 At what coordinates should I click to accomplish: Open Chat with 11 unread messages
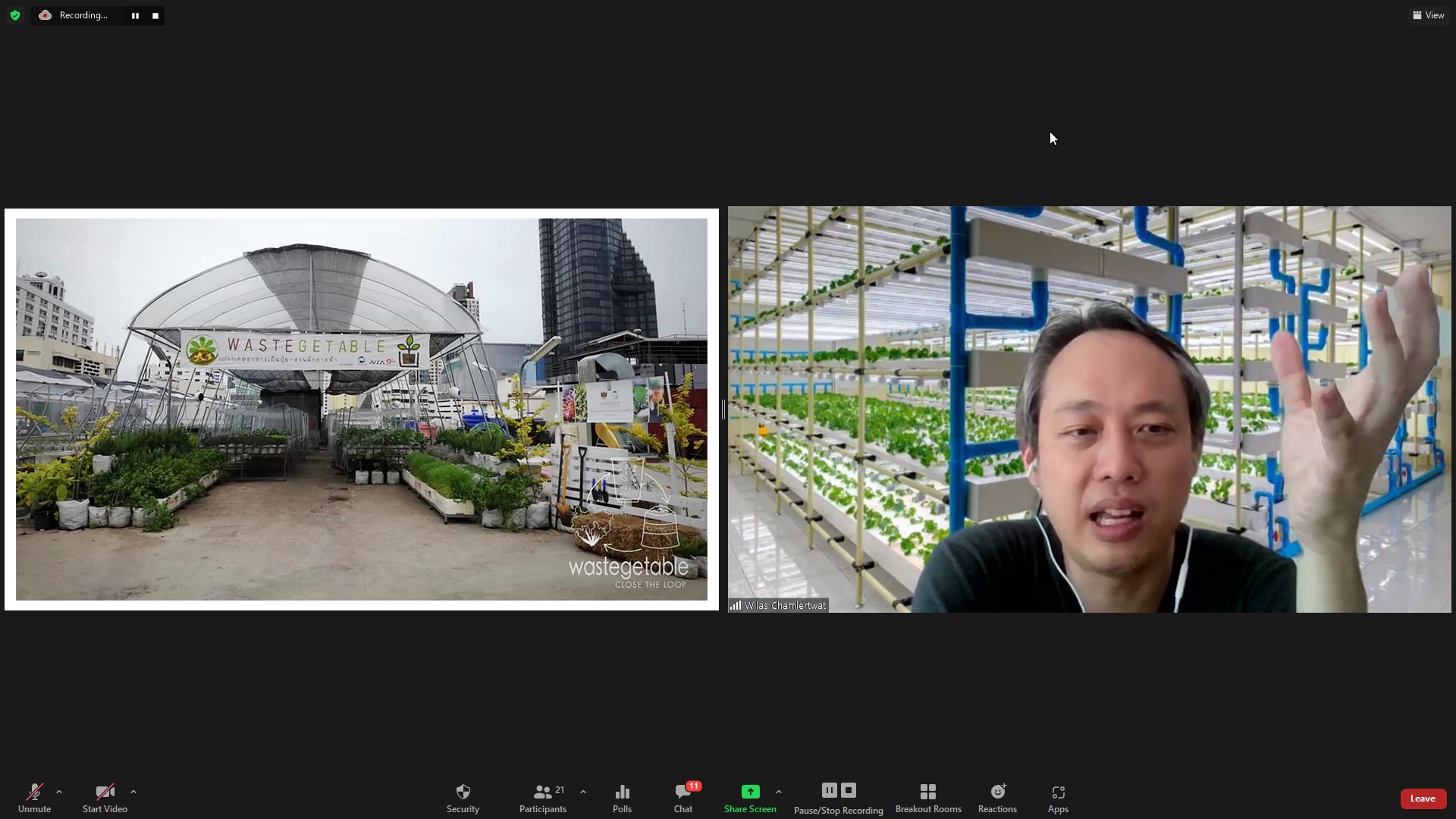tap(683, 797)
